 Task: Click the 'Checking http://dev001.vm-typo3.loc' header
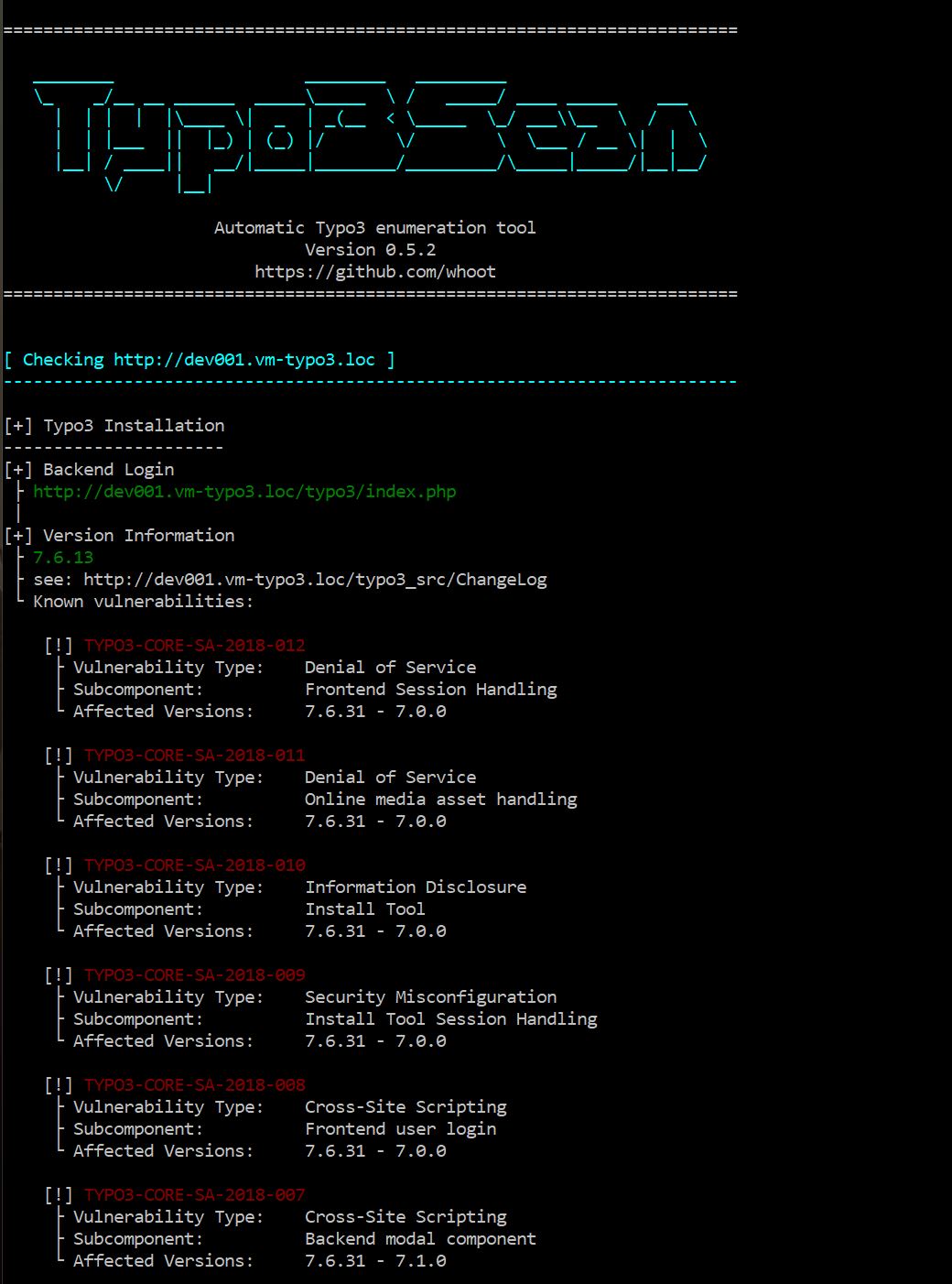[200, 360]
